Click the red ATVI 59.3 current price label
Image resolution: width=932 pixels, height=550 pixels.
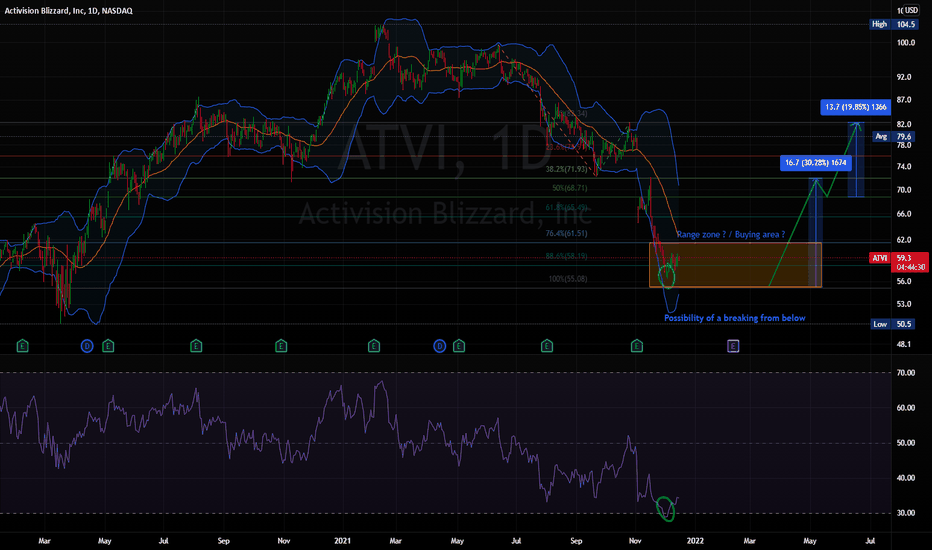[x=898, y=262]
